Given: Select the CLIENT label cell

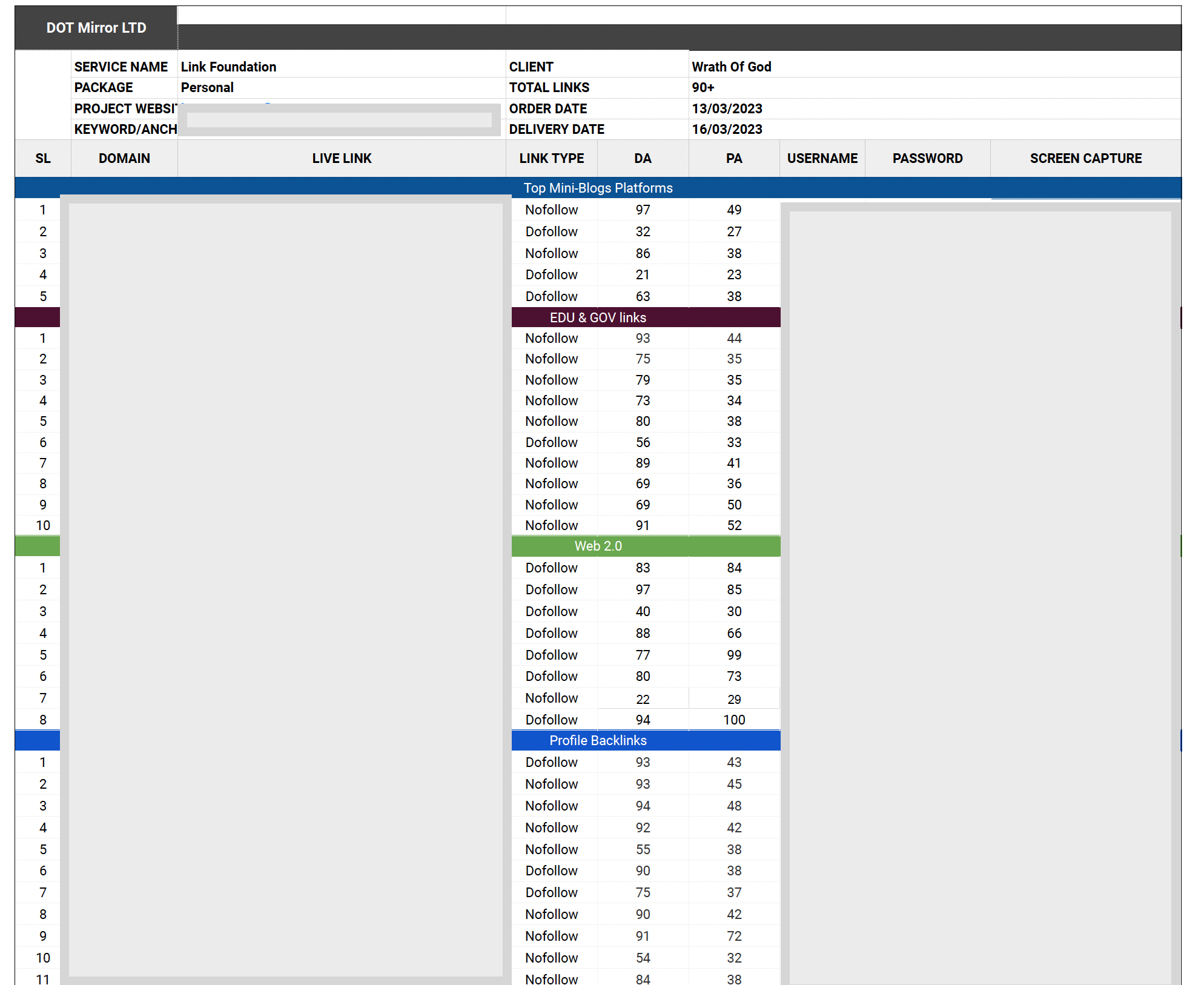Looking at the screenshot, I should click(x=597, y=67).
